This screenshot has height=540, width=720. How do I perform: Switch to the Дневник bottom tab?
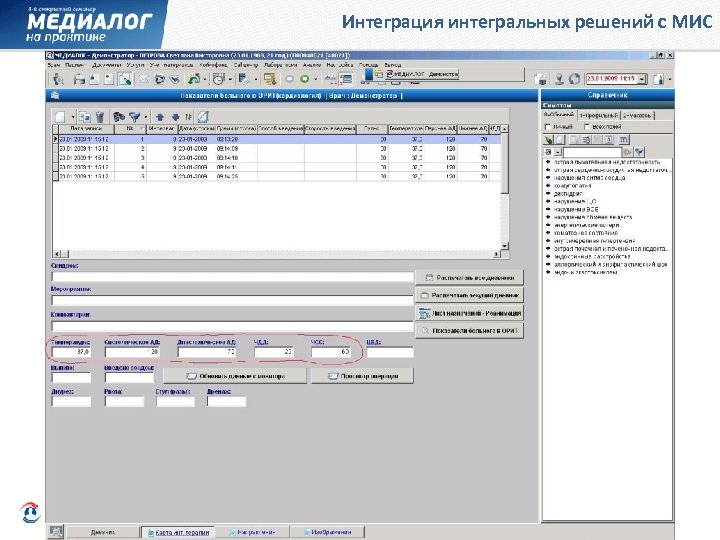[x=103, y=532]
